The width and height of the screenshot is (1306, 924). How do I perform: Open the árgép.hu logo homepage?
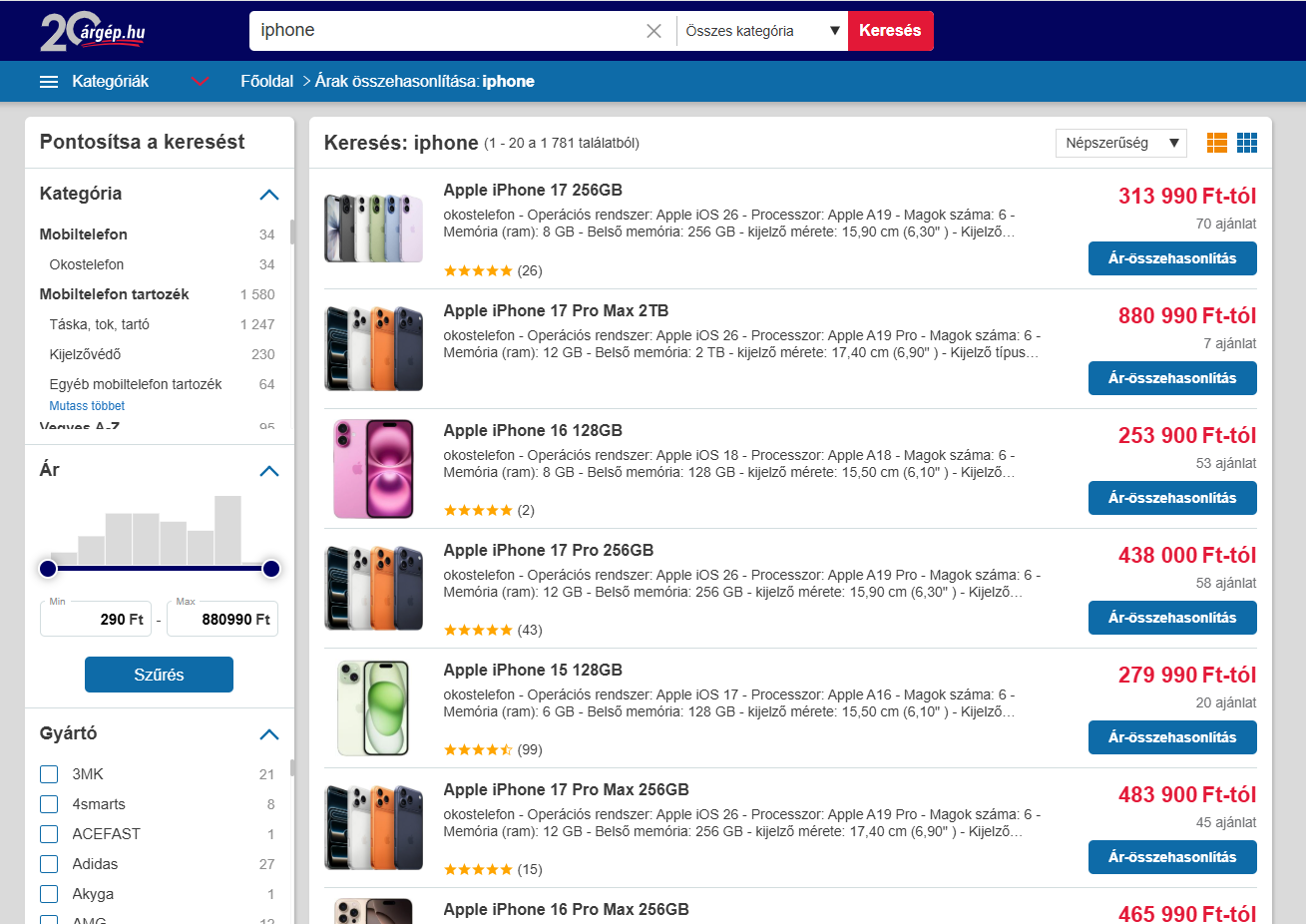(93, 31)
